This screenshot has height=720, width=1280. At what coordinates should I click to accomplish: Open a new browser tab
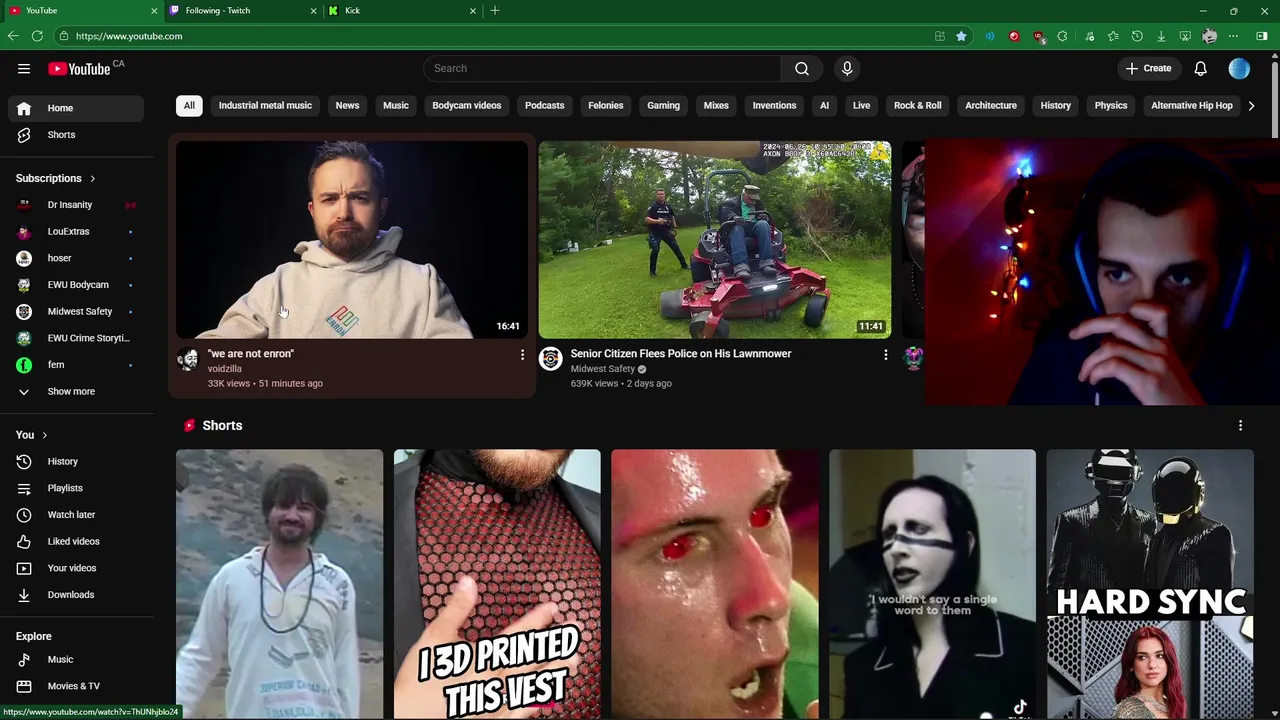coord(495,10)
